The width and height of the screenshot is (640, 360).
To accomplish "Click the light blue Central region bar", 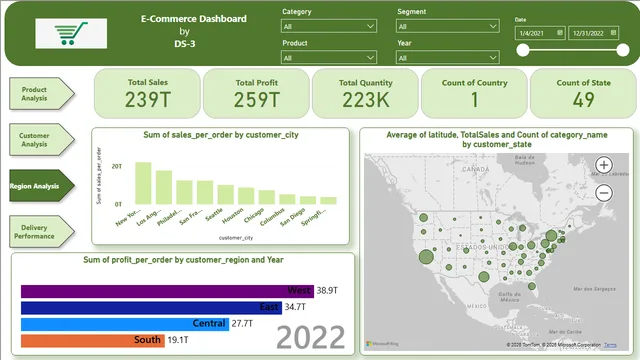I will [125, 324].
